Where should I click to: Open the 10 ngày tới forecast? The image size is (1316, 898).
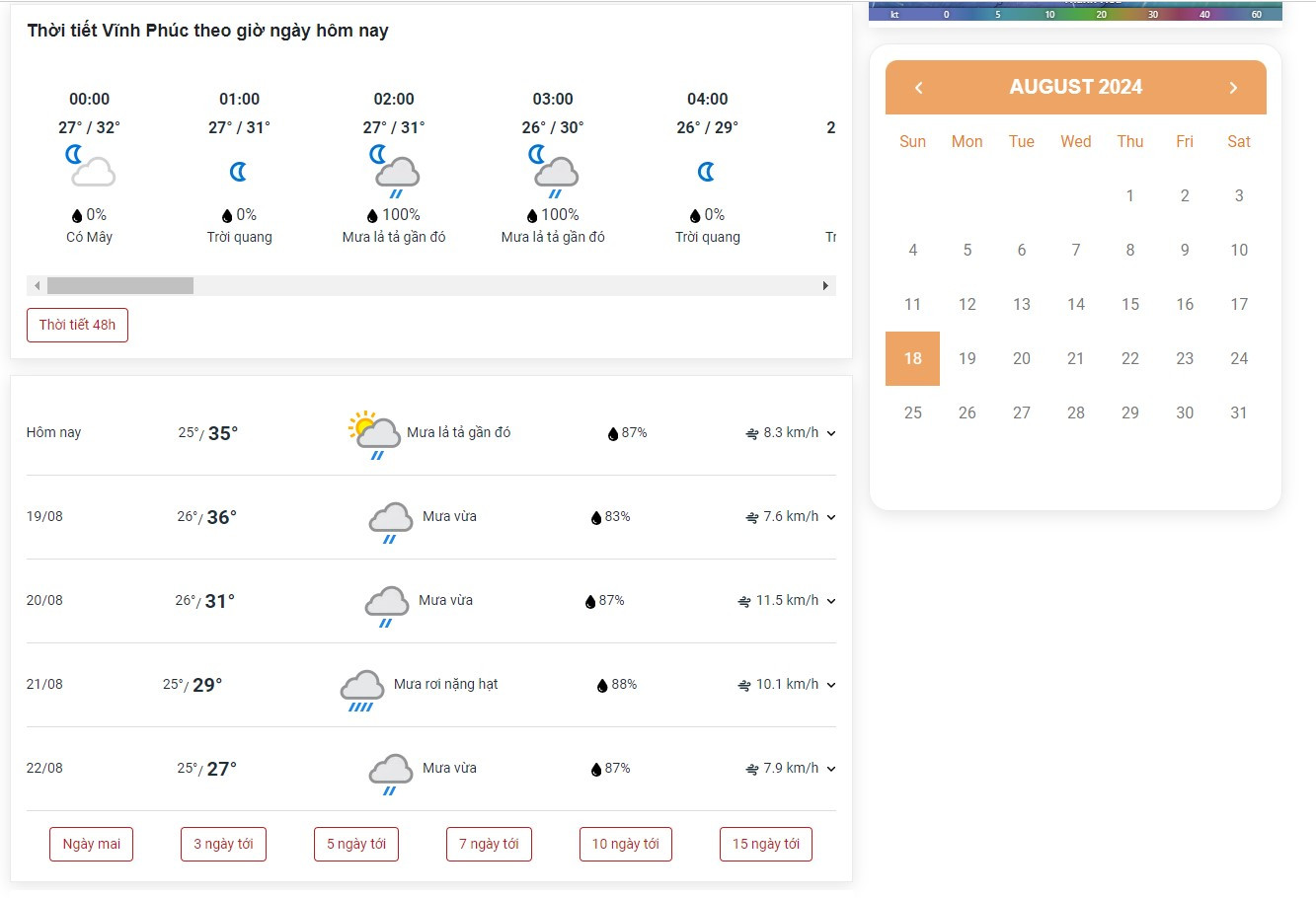pos(626,844)
